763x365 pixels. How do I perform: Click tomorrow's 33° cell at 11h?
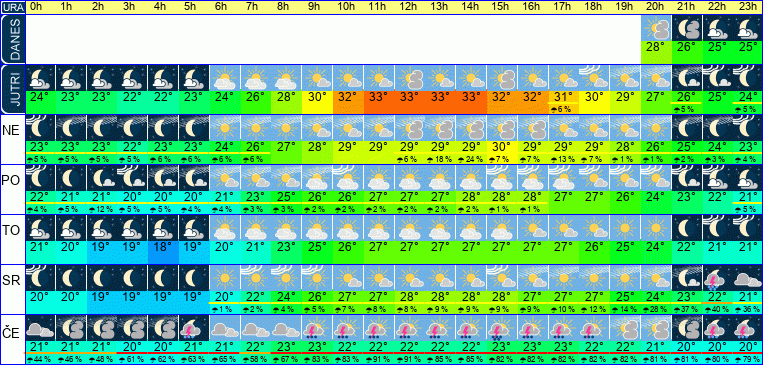coord(379,97)
